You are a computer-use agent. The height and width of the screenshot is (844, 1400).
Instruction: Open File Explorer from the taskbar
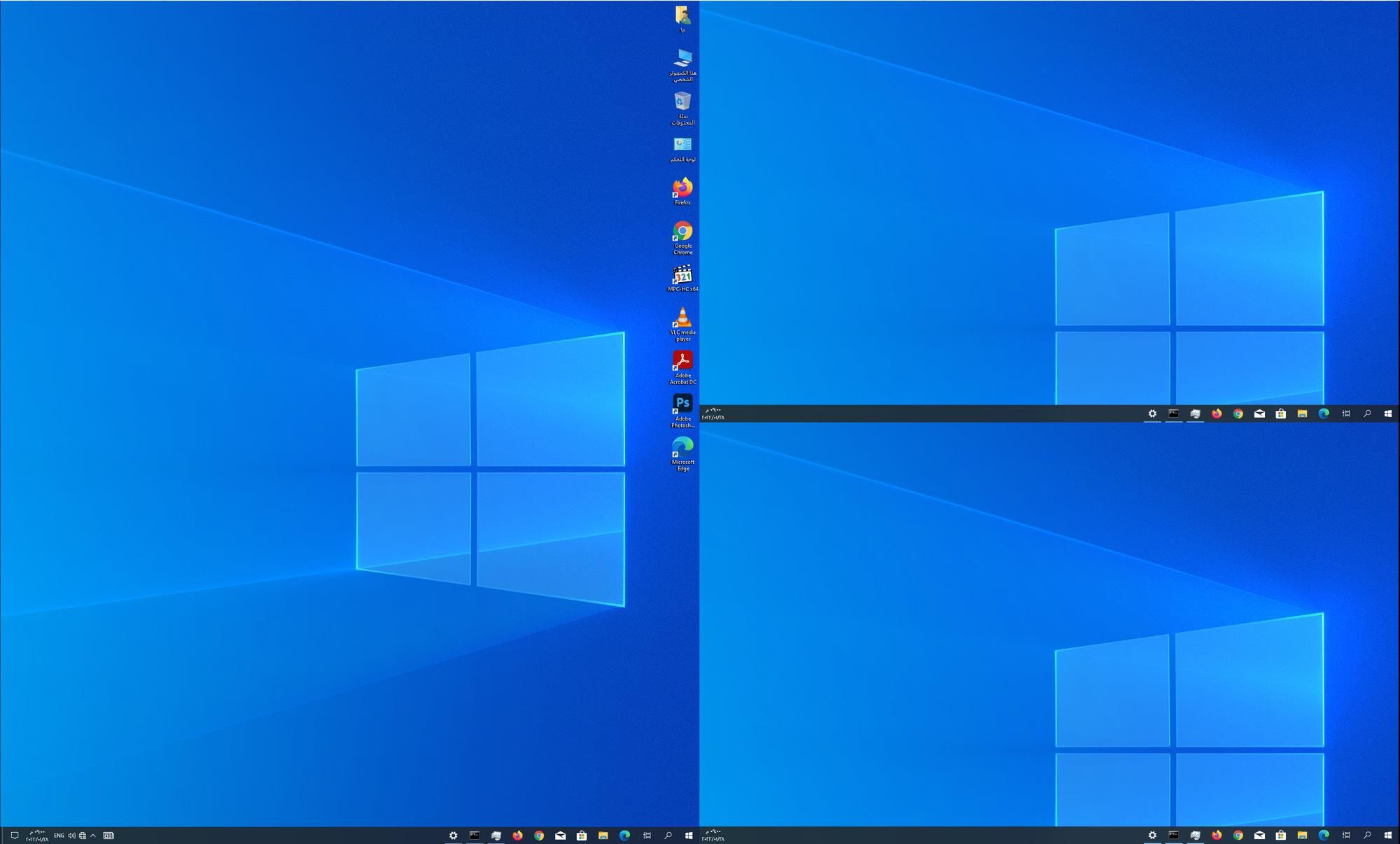(603, 835)
